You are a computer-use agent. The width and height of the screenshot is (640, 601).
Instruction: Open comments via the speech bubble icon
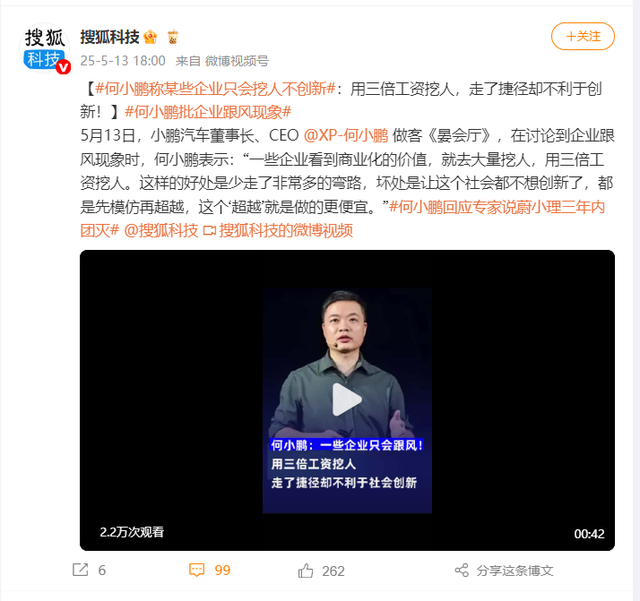pyautogui.click(x=196, y=570)
